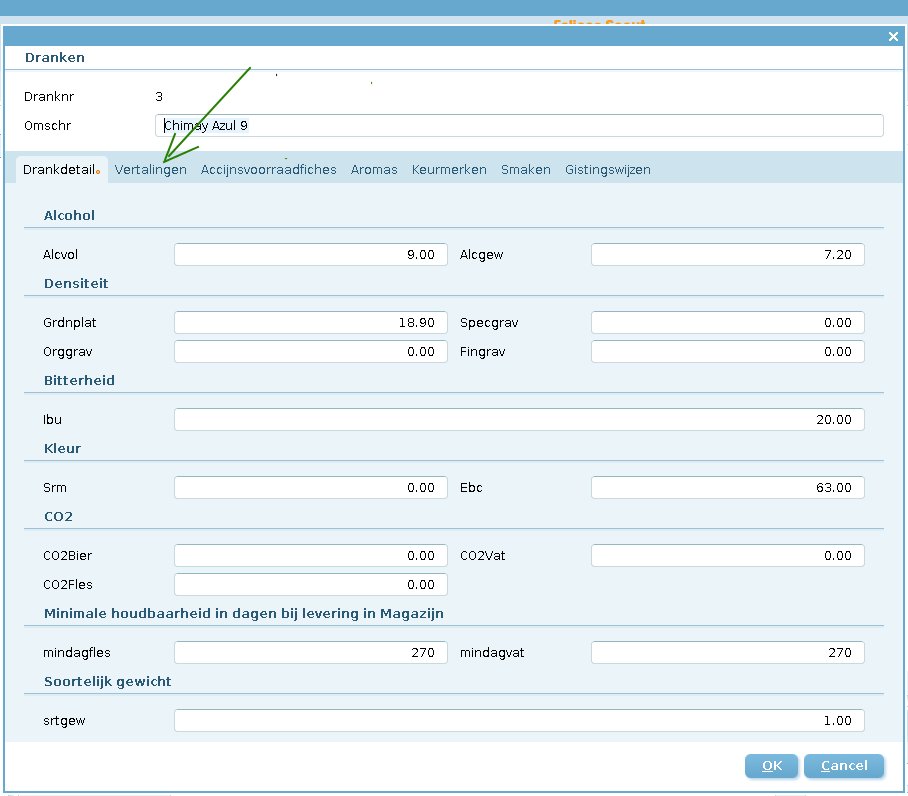Click into the srtgew field

pyautogui.click(x=519, y=721)
